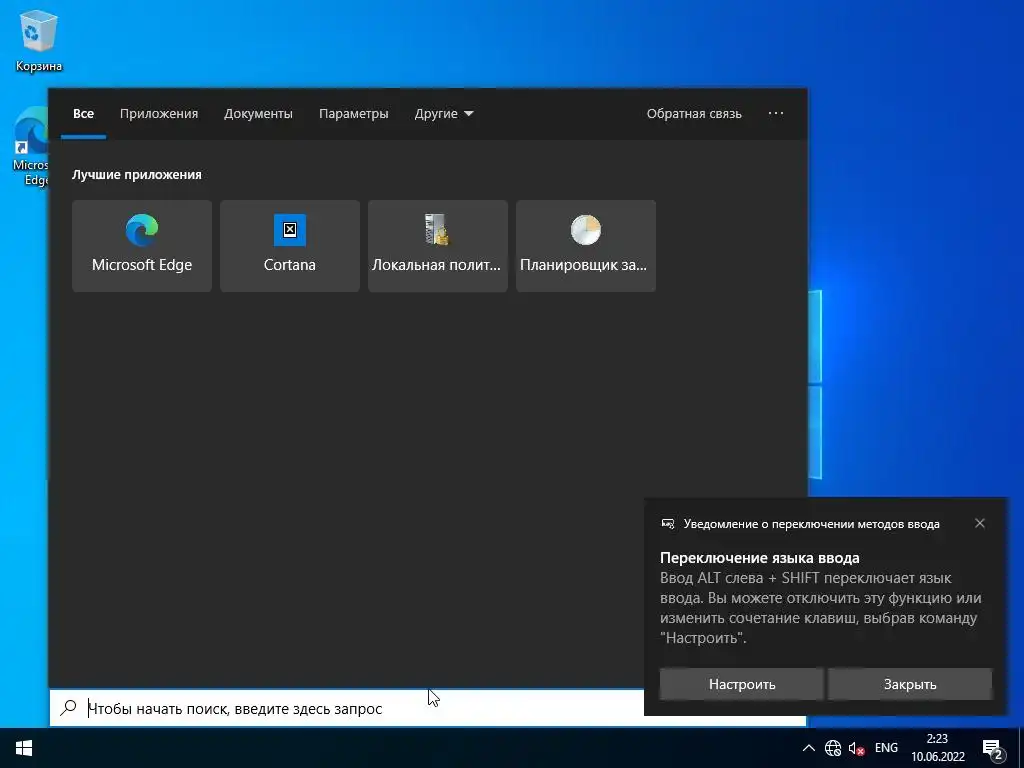This screenshot has width=1024, height=768.
Task: Open the three-dots options menu
Action: (776, 114)
